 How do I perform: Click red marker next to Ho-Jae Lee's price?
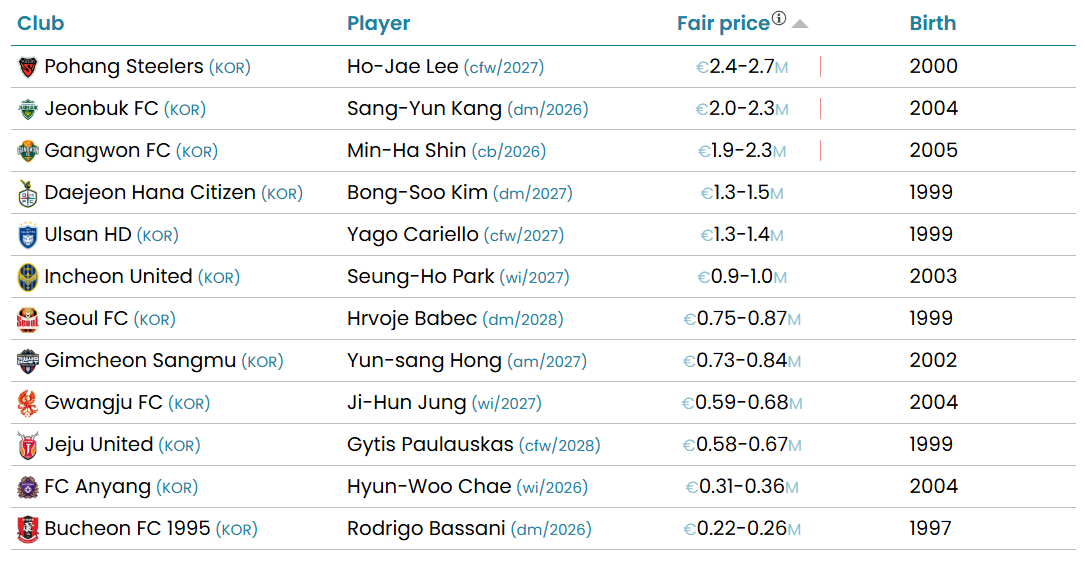click(820, 67)
